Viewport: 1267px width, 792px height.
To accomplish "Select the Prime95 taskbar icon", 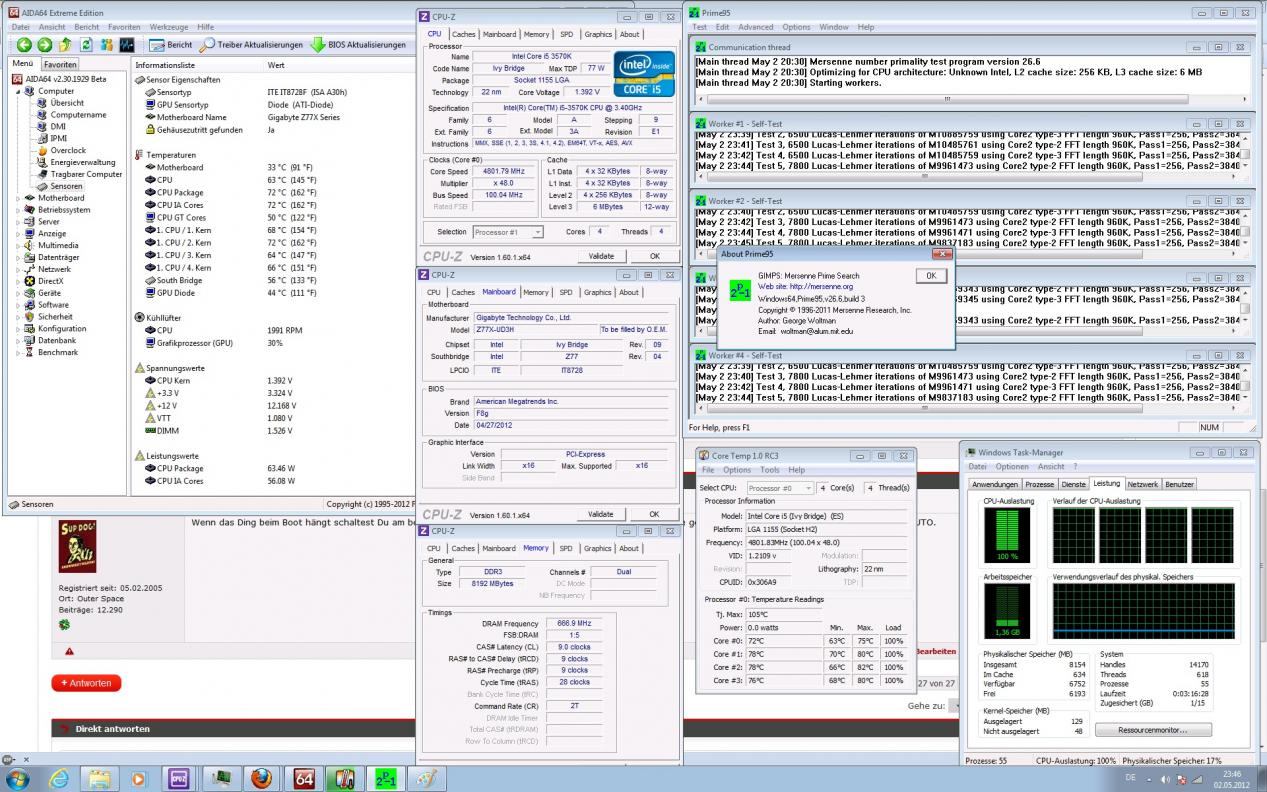I will coord(385,778).
